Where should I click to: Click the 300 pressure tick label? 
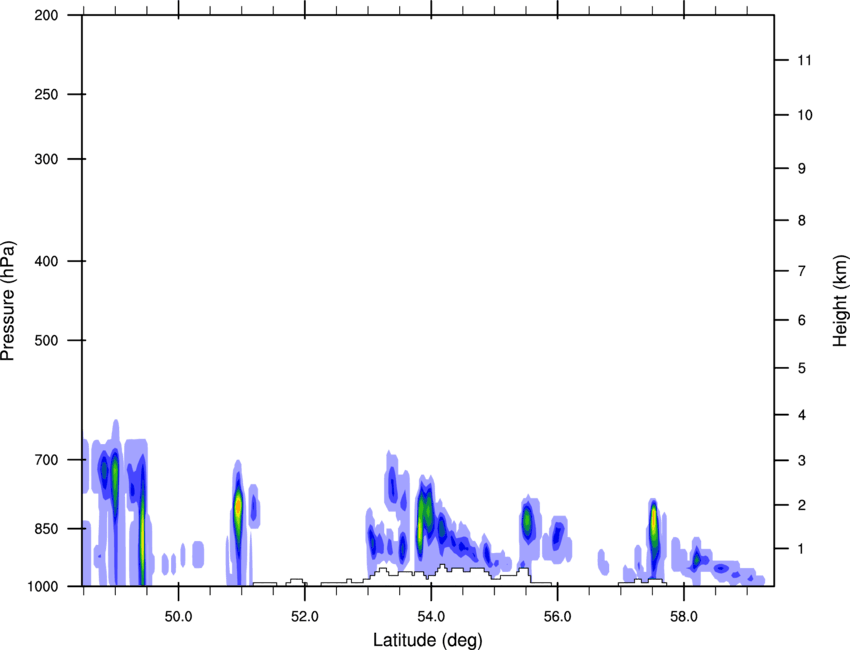[x=46, y=159]
